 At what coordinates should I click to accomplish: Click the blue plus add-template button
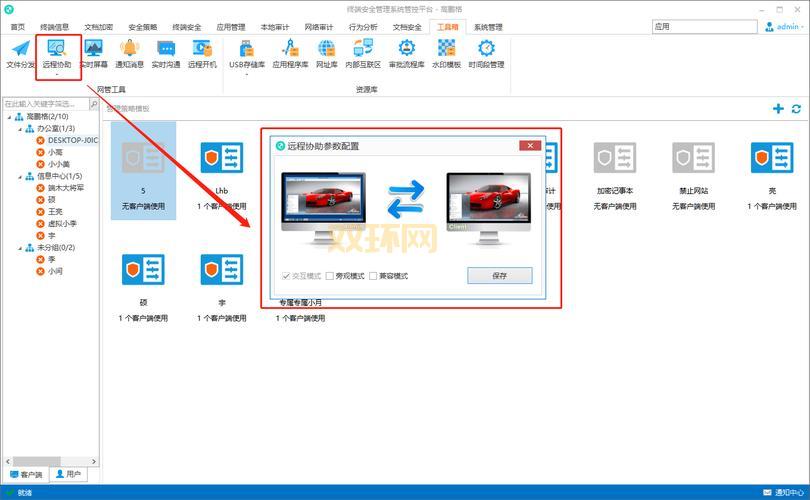coord(778,108)
